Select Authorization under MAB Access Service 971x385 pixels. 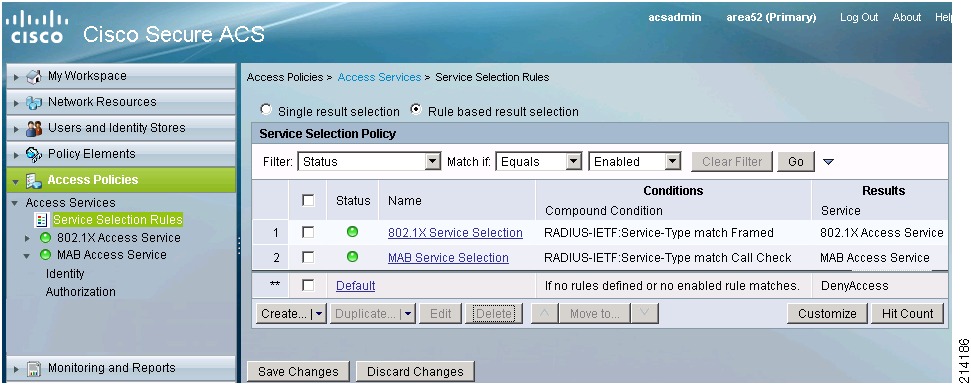[81, 292]
